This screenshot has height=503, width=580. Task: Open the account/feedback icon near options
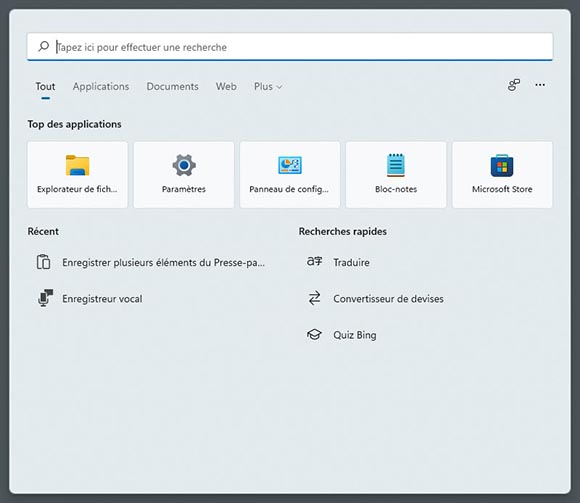click(x=514, y=85)
